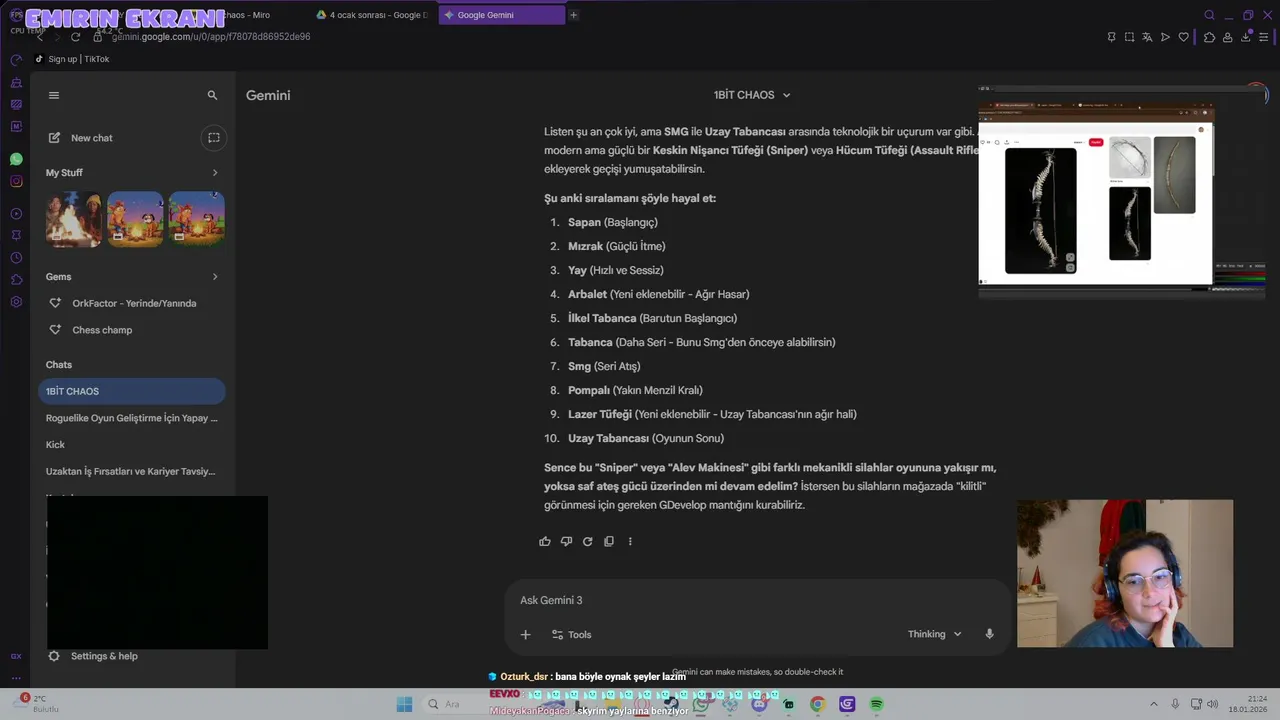Click the browser pin icon in toolbar
Image resolution: width=1280 pixels, height=720 pixels.
(1111, 37)
